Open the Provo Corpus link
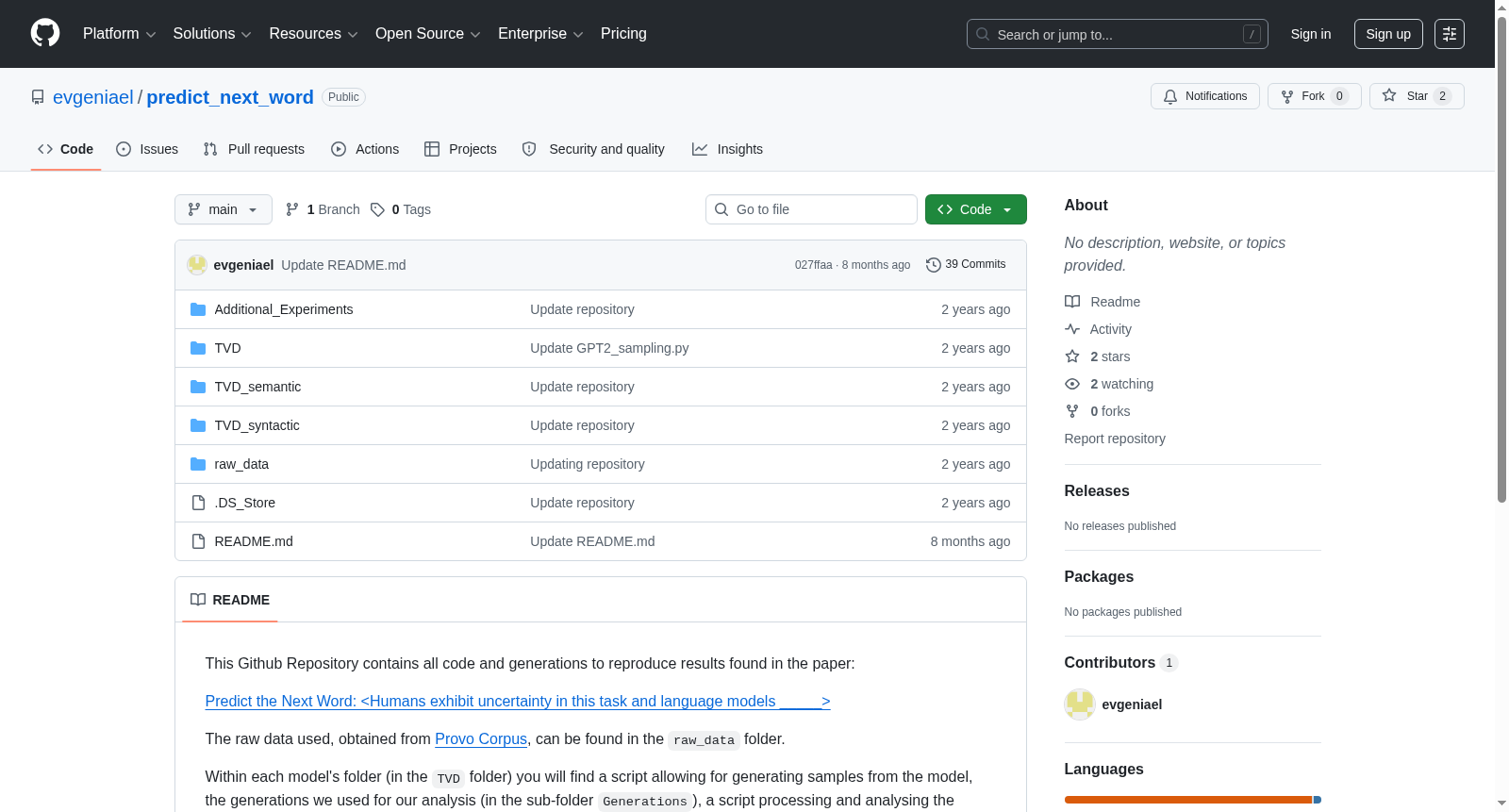 481,739
